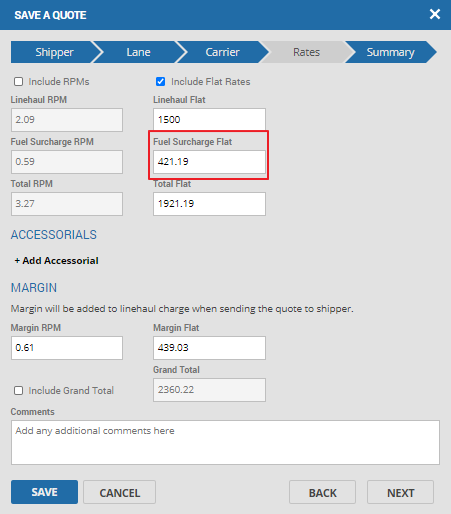Open the Carrier step
The width and height of the screenshot is (451, 514).
pyautogui.click(x=222, y=52)
